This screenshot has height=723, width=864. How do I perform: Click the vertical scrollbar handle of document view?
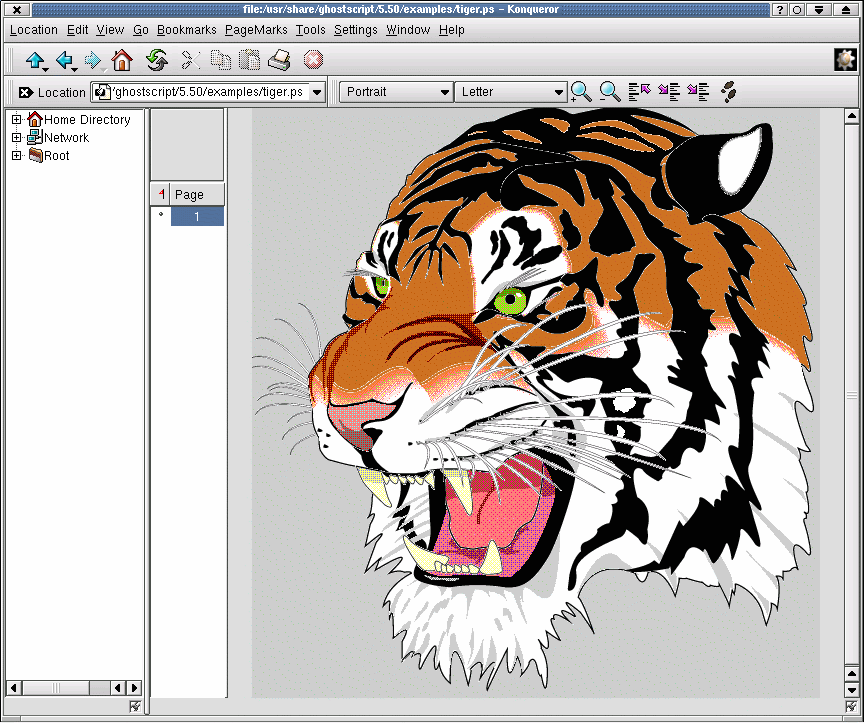point(851,395)
